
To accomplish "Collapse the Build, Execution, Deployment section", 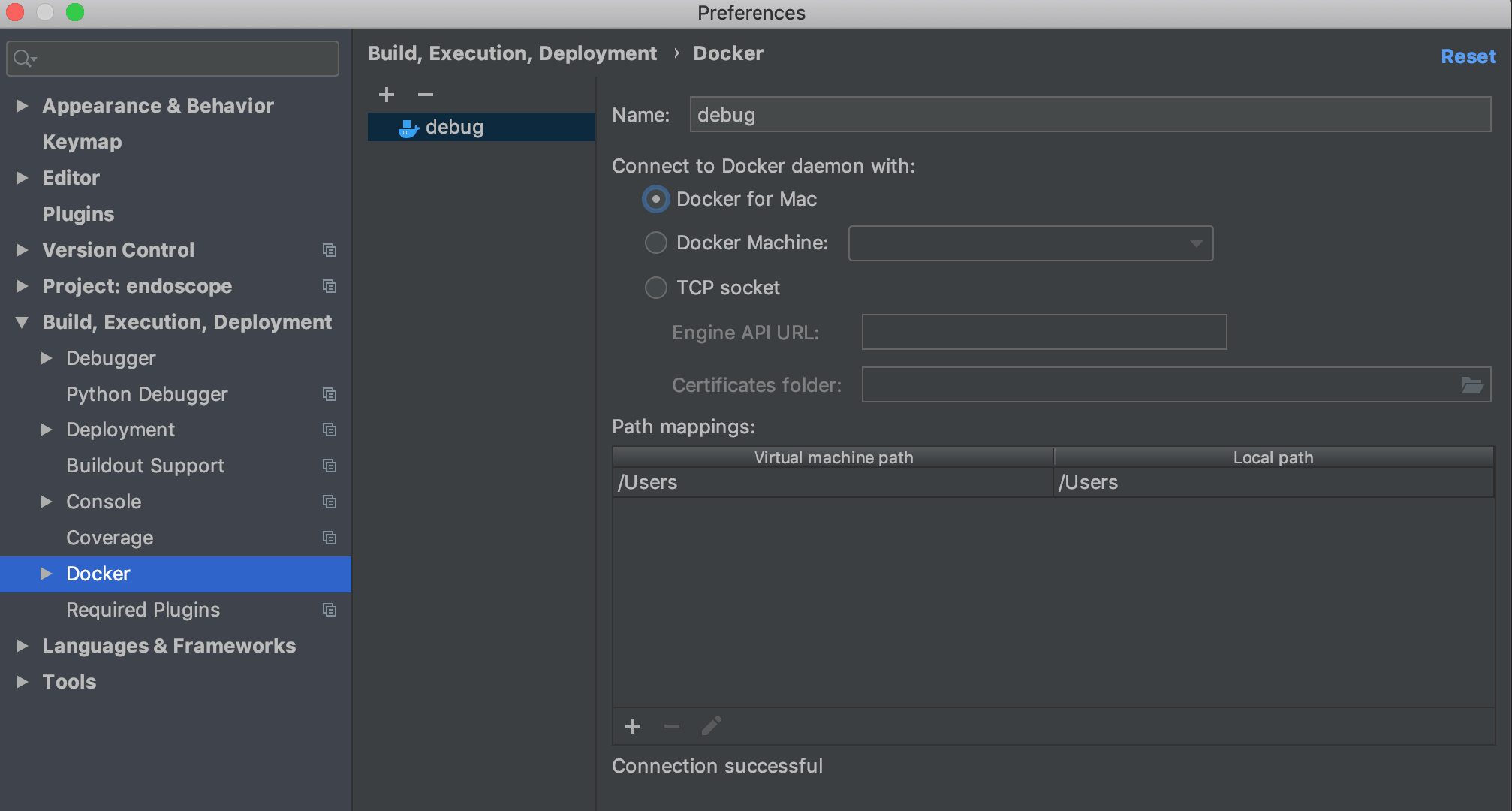I will click(x=22, y=322).
